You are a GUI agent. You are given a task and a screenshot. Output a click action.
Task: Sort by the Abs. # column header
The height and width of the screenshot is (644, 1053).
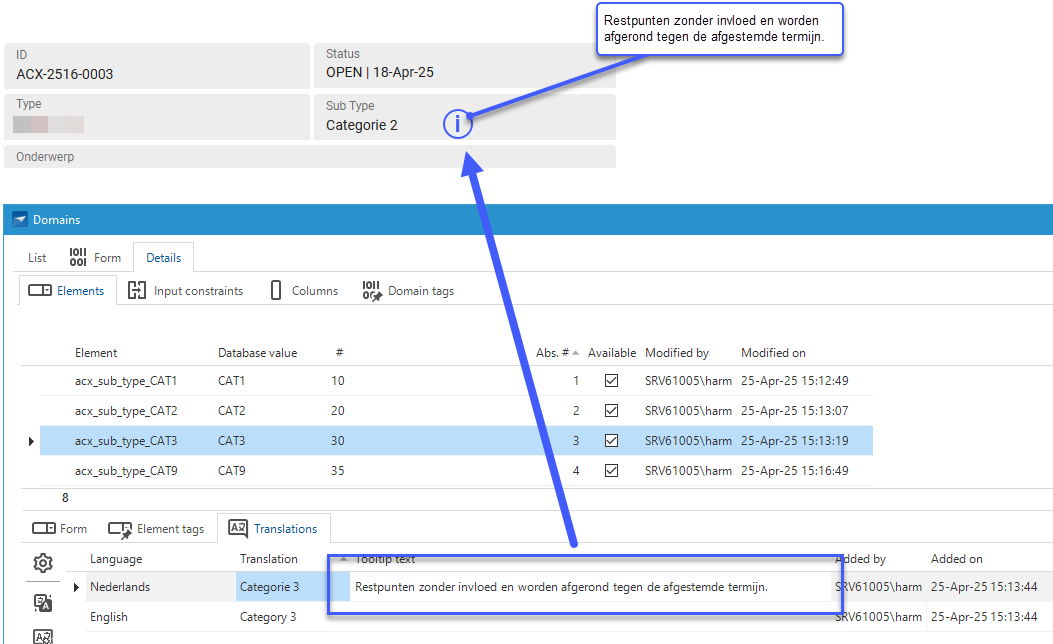557,353
